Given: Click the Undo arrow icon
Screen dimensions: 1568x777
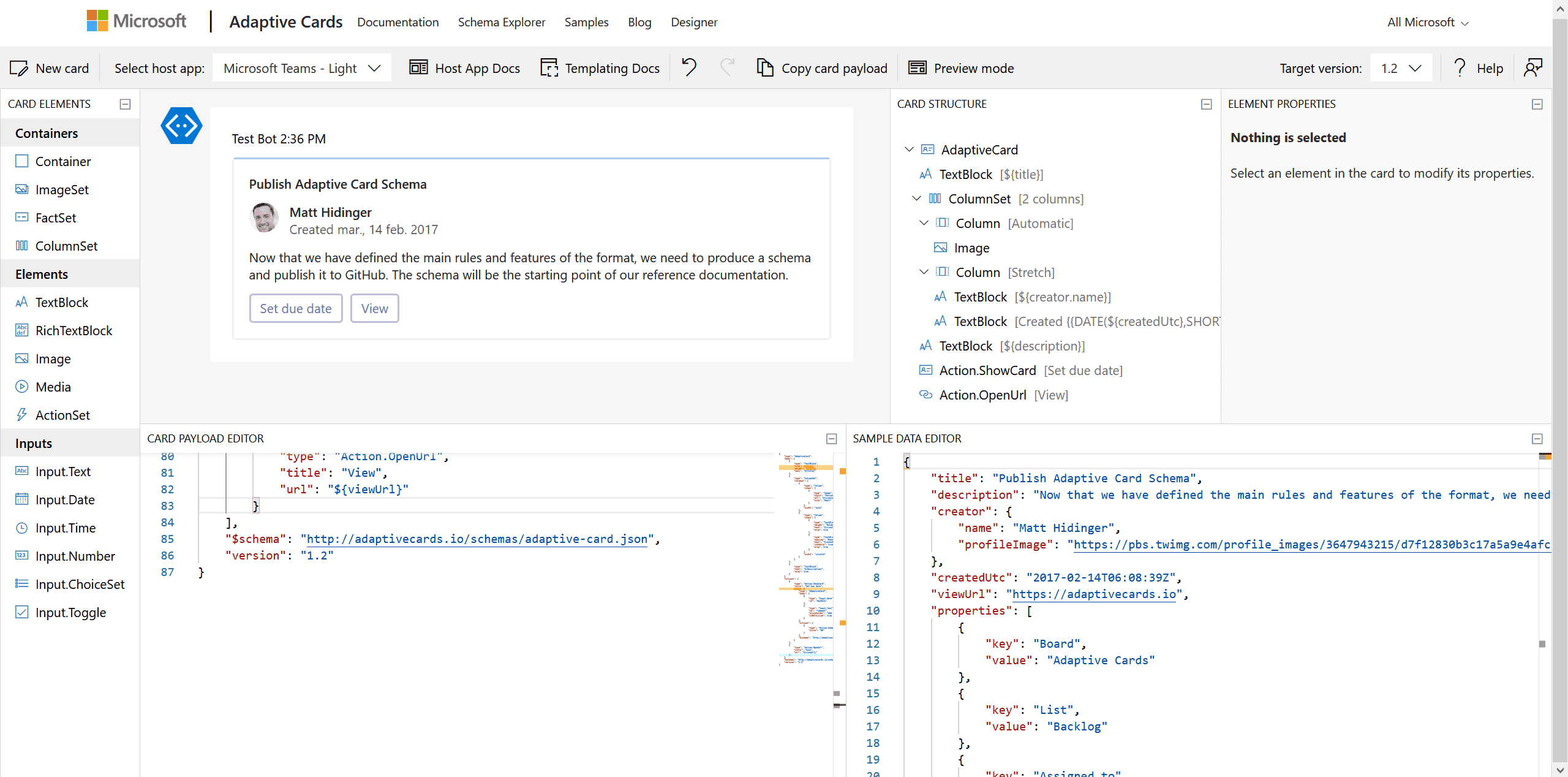Looking at the screenshot, I should [690, 67].
